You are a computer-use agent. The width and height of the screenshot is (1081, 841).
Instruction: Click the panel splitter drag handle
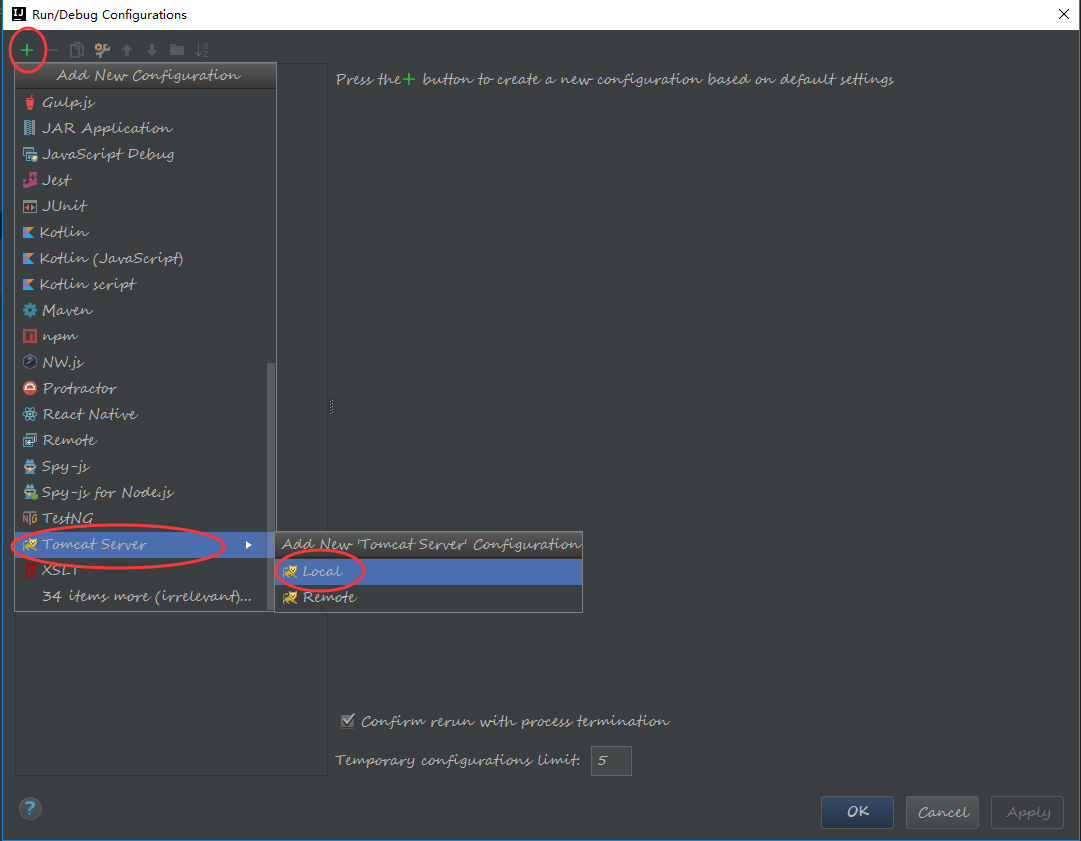coord(331,407)
